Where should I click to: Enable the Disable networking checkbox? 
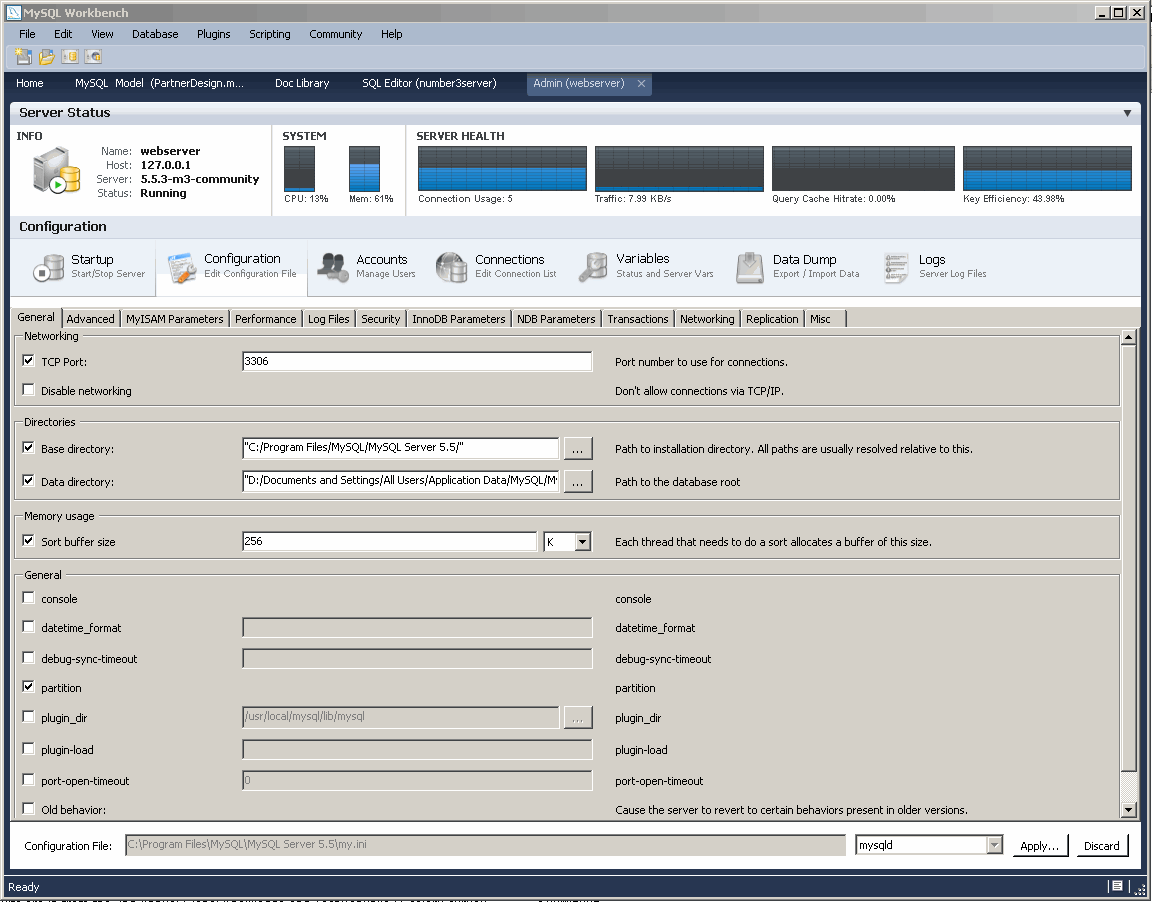coord(28,389)
